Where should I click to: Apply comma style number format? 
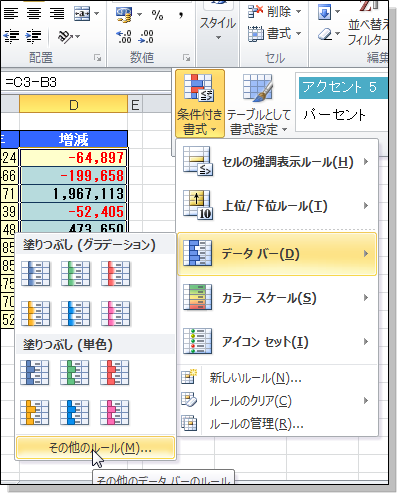click(x=181, y=15)
